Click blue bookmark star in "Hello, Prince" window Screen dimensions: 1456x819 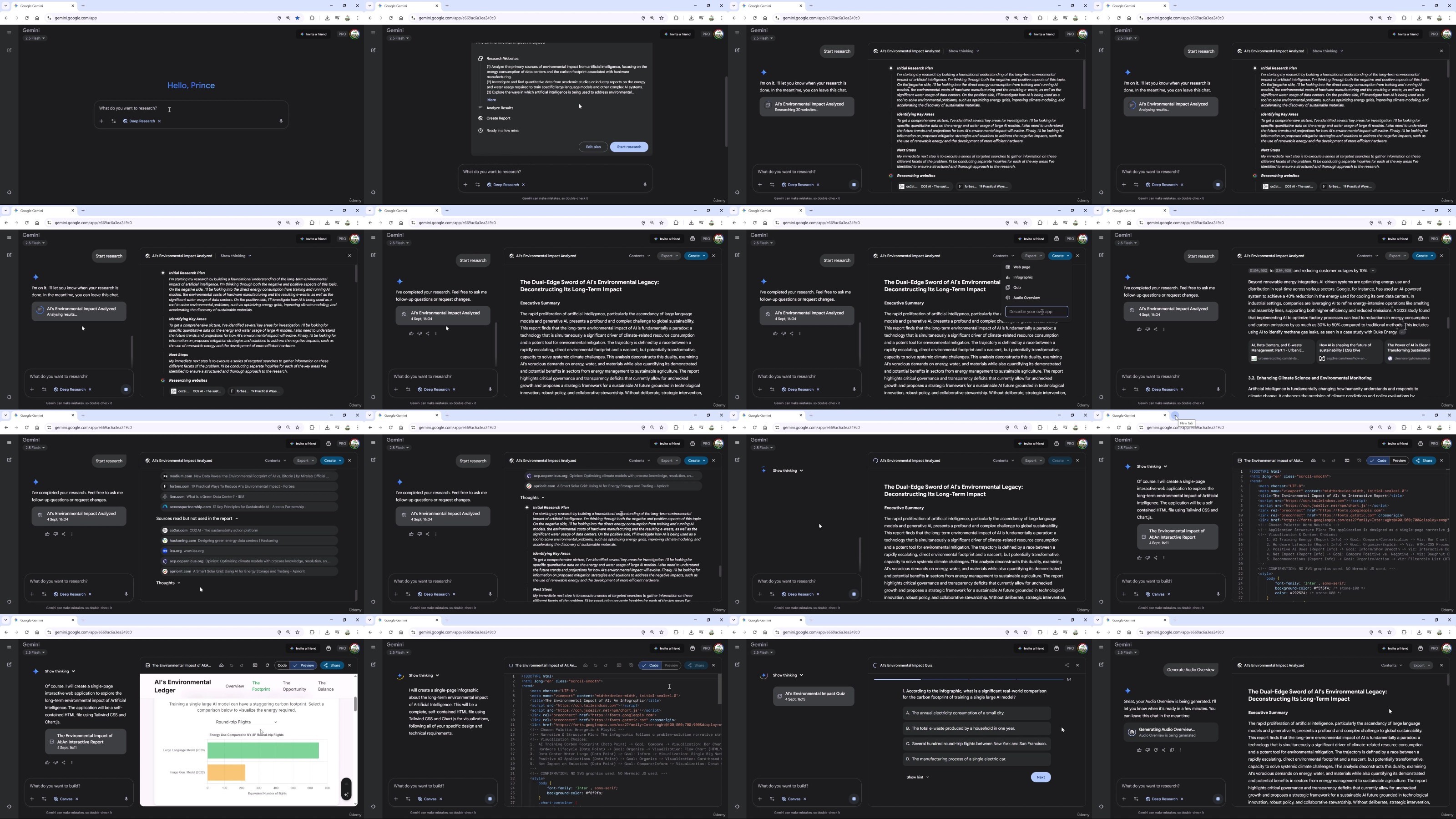pos(297,18)
